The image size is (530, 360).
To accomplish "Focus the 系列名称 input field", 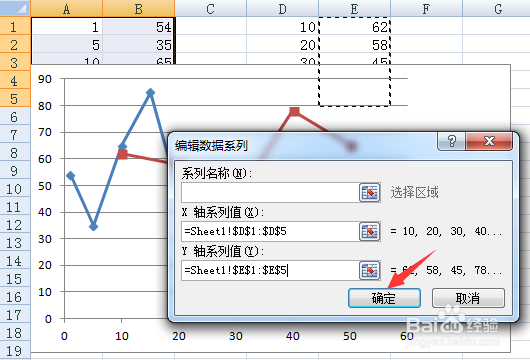I will (x=270, y=193).
